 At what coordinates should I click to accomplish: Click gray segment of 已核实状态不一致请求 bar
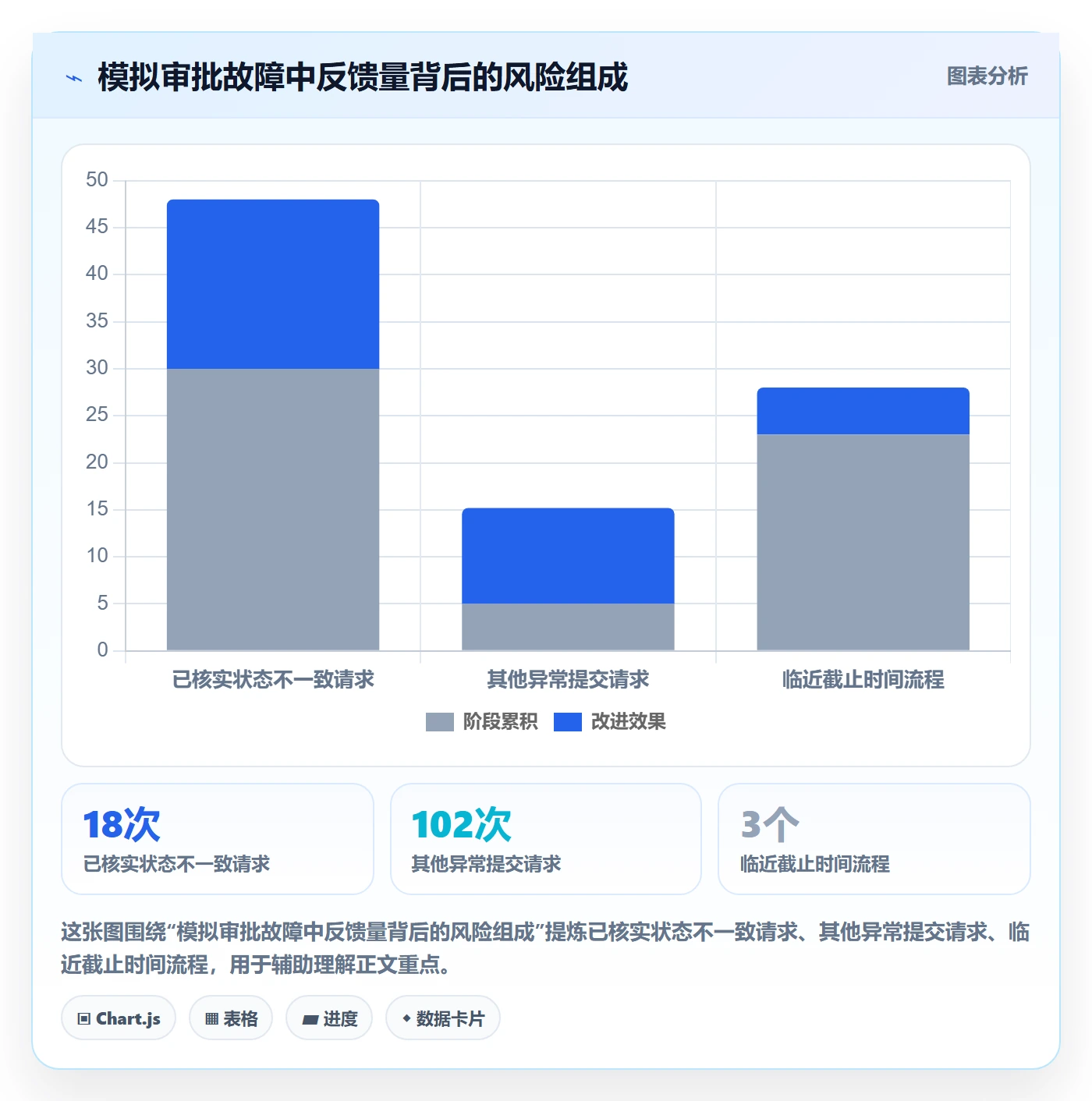pyautogui.click(x=273, y=509)
